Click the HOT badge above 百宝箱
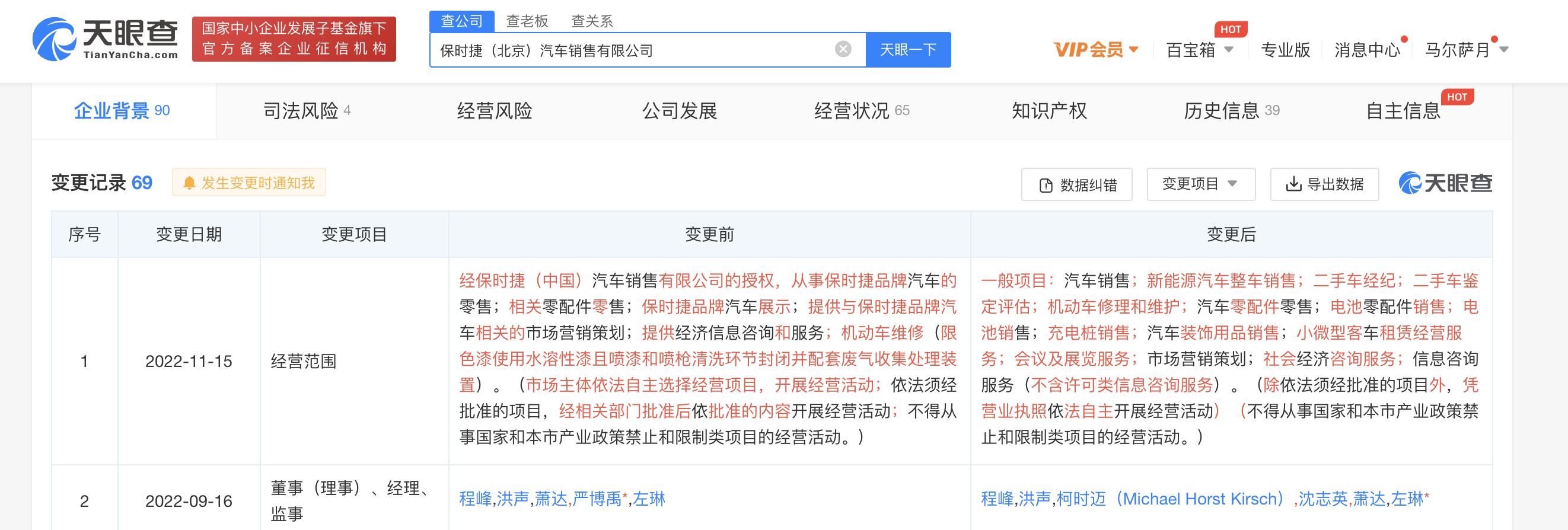Viewport: 1568px width, 530px height. pos(1230,29)
